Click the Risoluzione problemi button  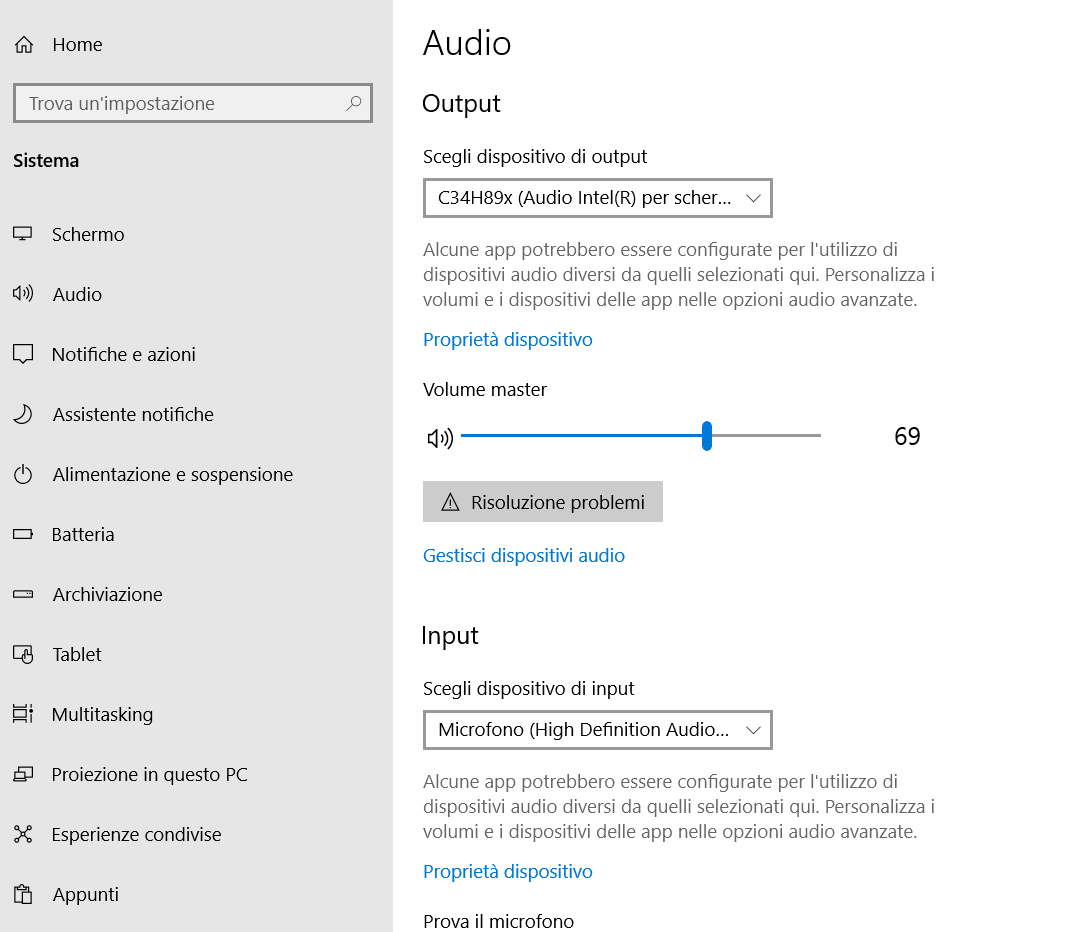[x=542, y=501]
